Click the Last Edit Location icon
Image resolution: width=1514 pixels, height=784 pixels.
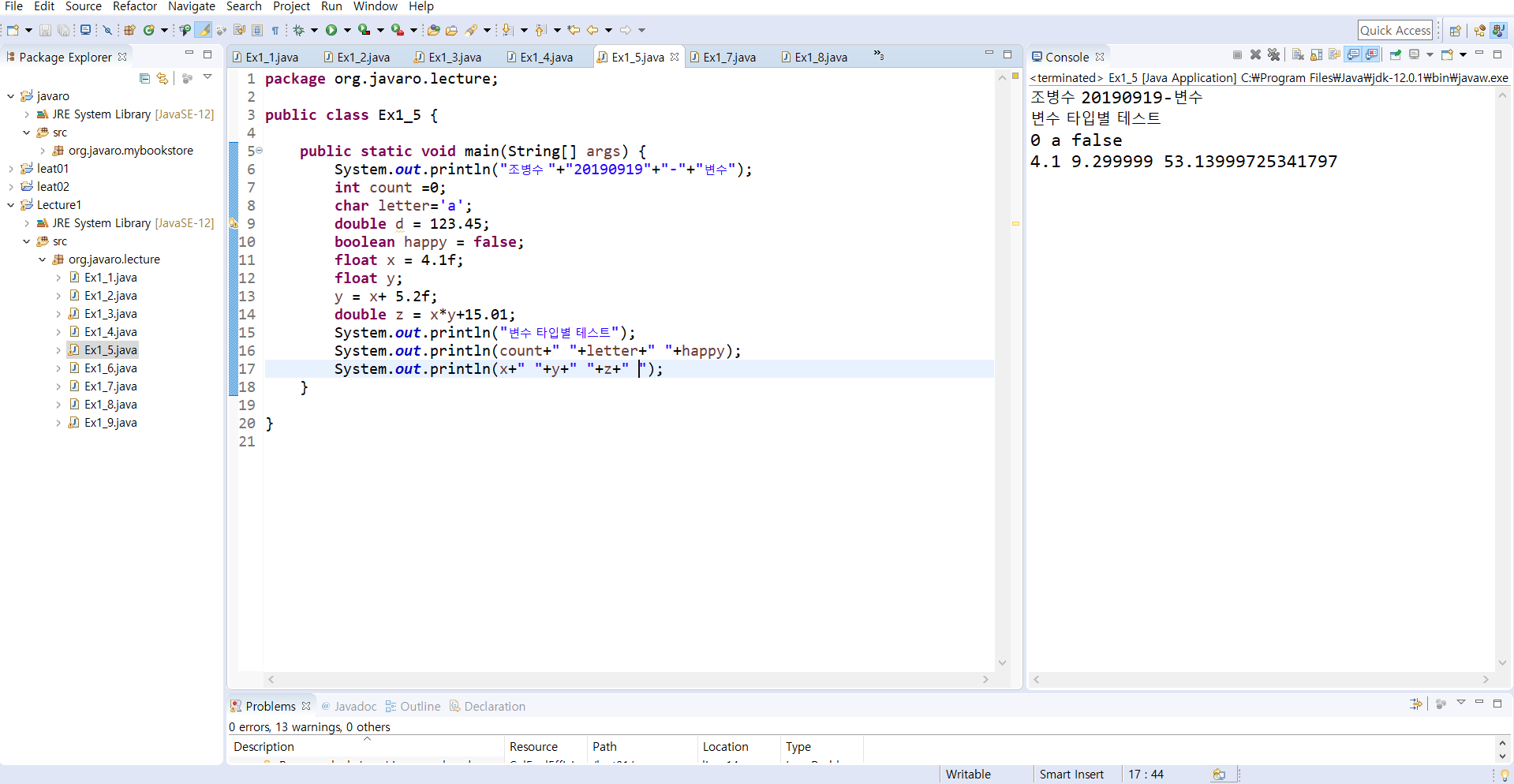pyautogui.click(x=574, y=30)
